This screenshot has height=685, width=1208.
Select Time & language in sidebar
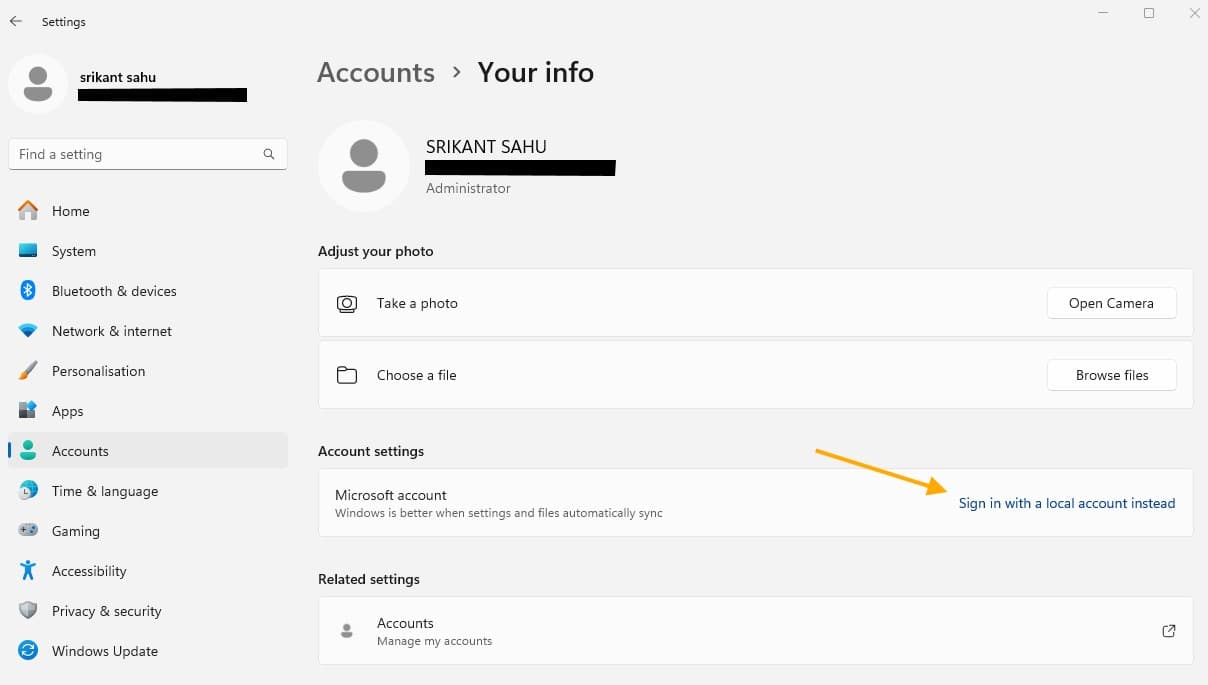click(105, 491)
